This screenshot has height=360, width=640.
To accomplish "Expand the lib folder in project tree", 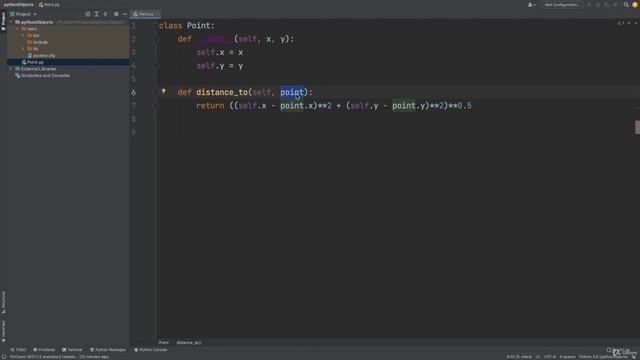I will point(23,49).
